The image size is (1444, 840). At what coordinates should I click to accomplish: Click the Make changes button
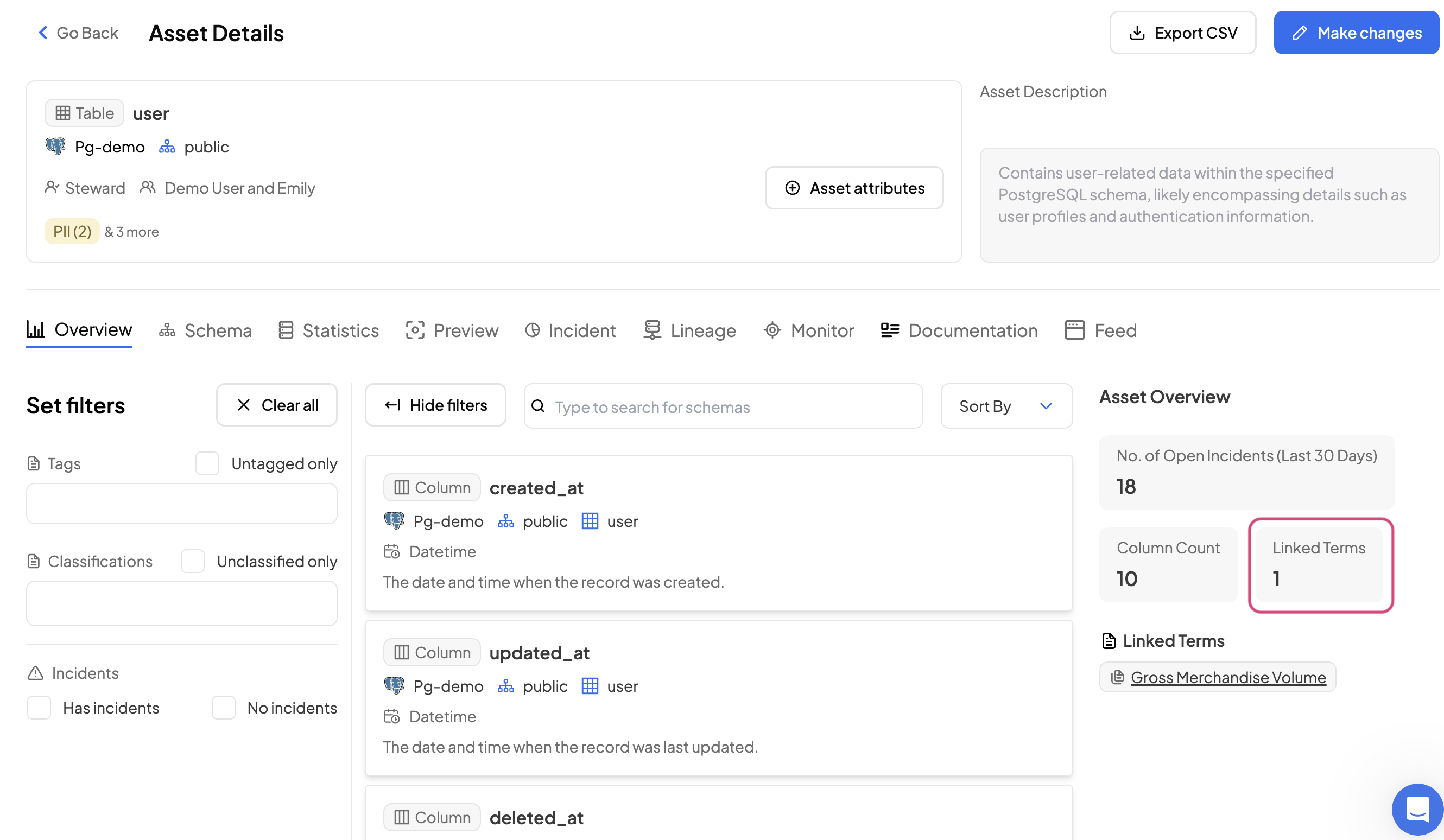click(1356, 33)
